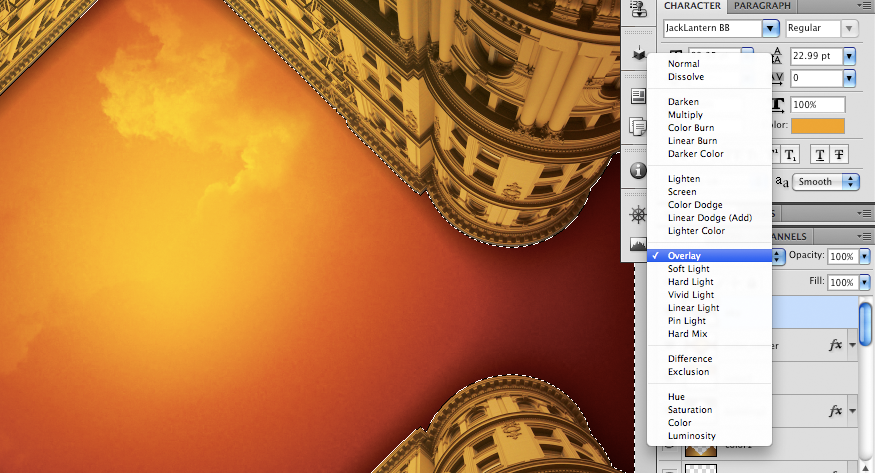Viewport: 875px width, 473px height.
Task: Open the Histogram panel icon
Action: 638,244
